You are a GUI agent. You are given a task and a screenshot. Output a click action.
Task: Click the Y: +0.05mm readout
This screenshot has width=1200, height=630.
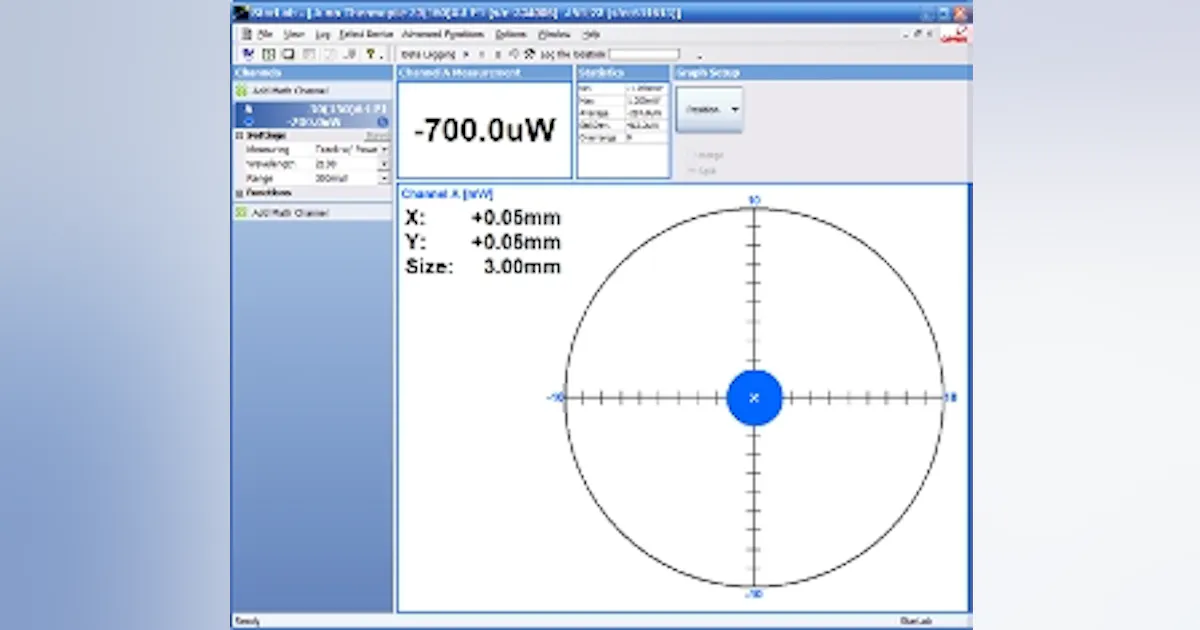pos(483,242)
